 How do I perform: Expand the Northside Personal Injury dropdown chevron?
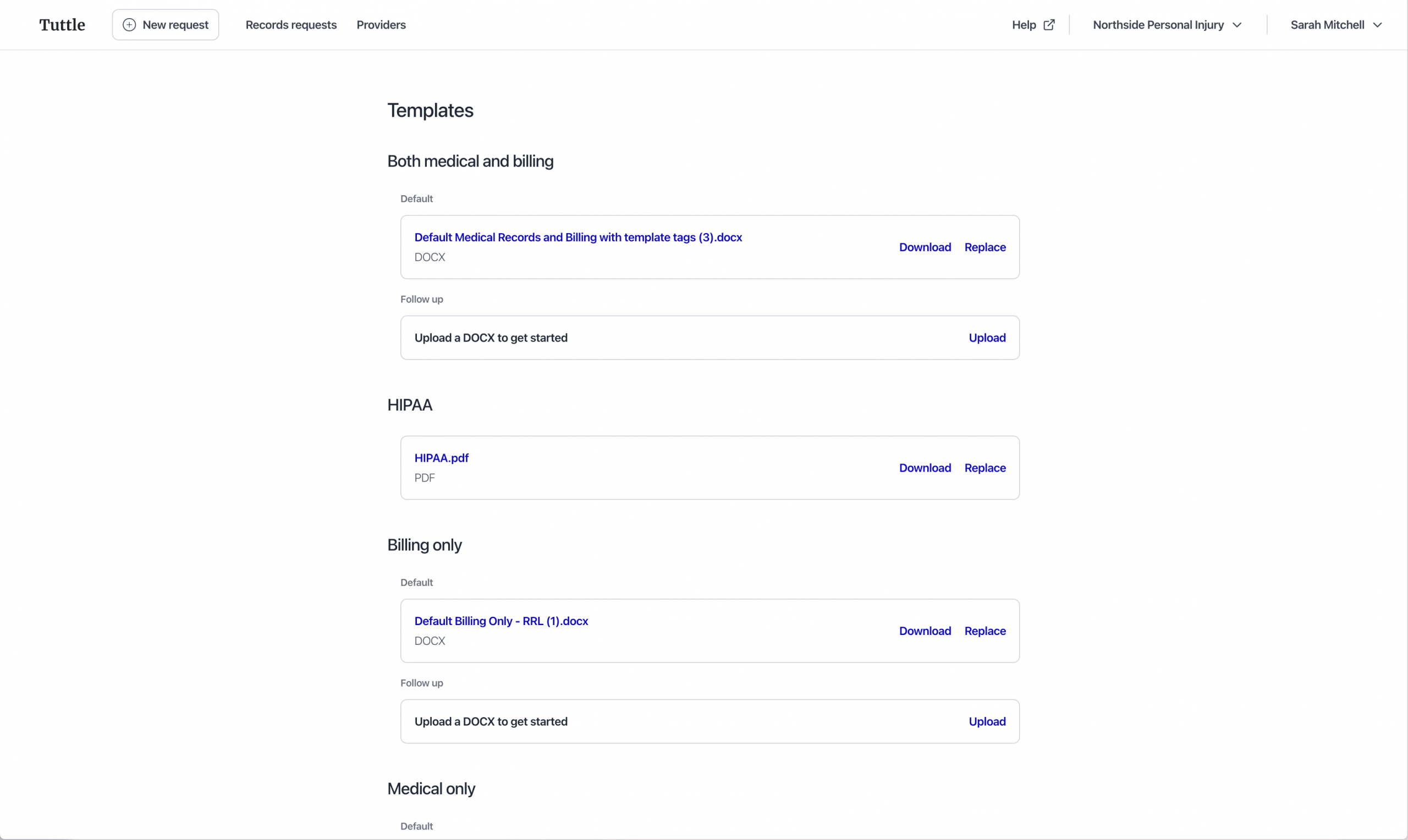tap(1237, 25)
